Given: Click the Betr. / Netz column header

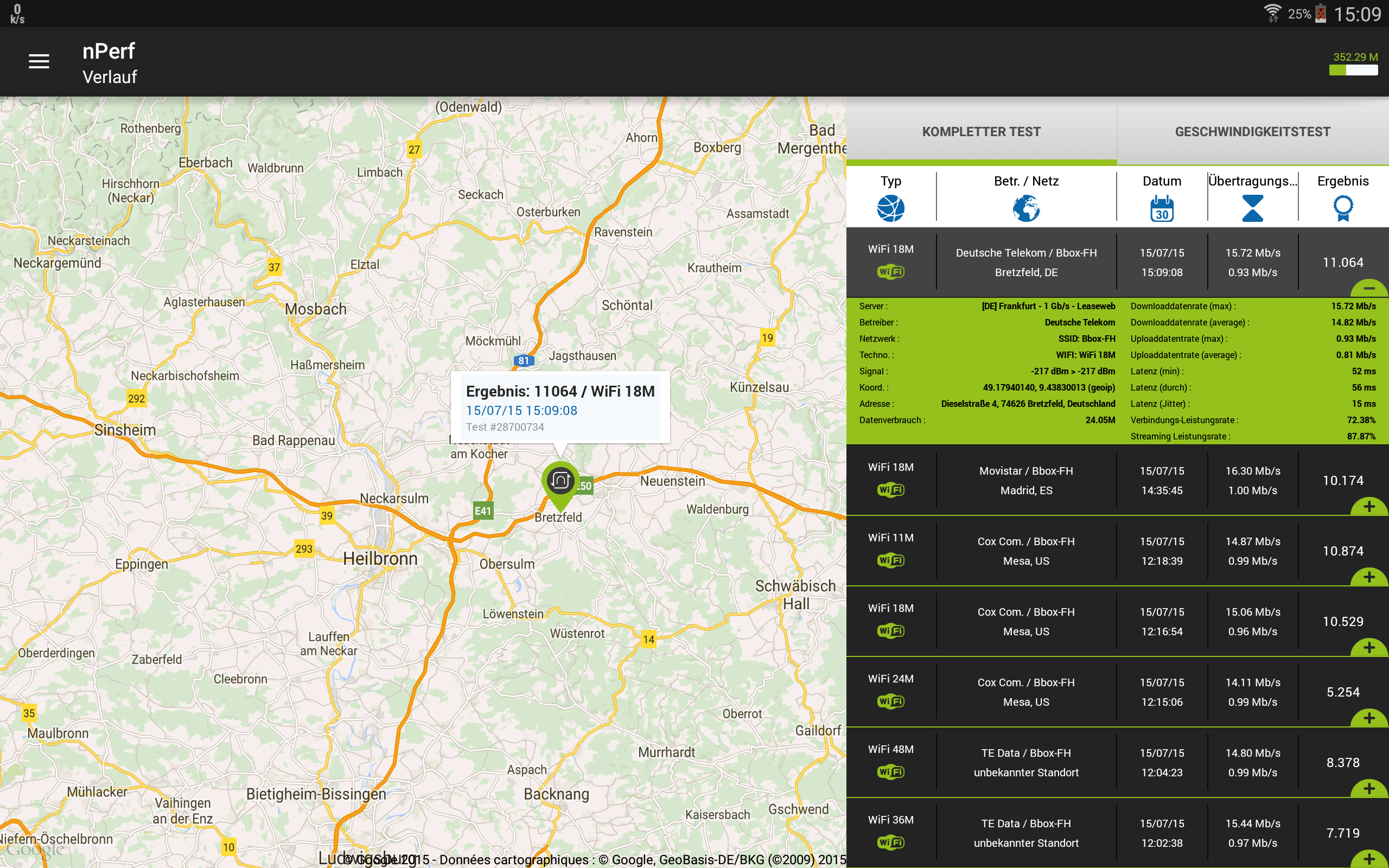Looking at the screenshot, I should pos(1026,181).
